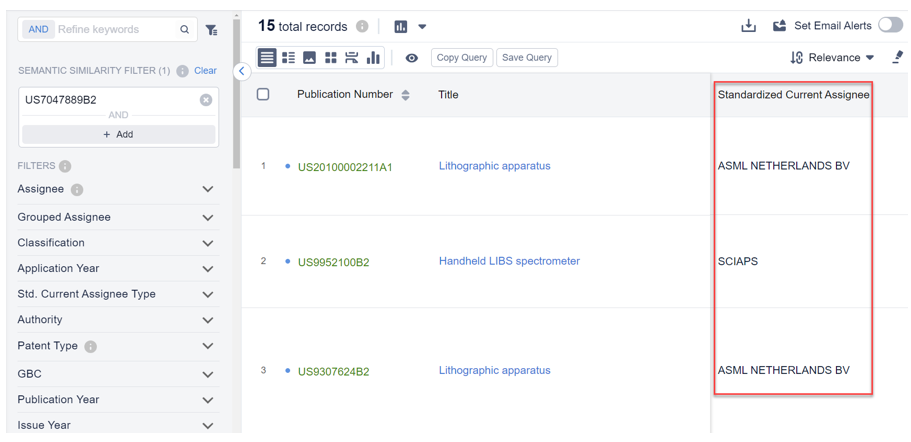
Task: Switch to the grid view icon
Action: [330, 58]
